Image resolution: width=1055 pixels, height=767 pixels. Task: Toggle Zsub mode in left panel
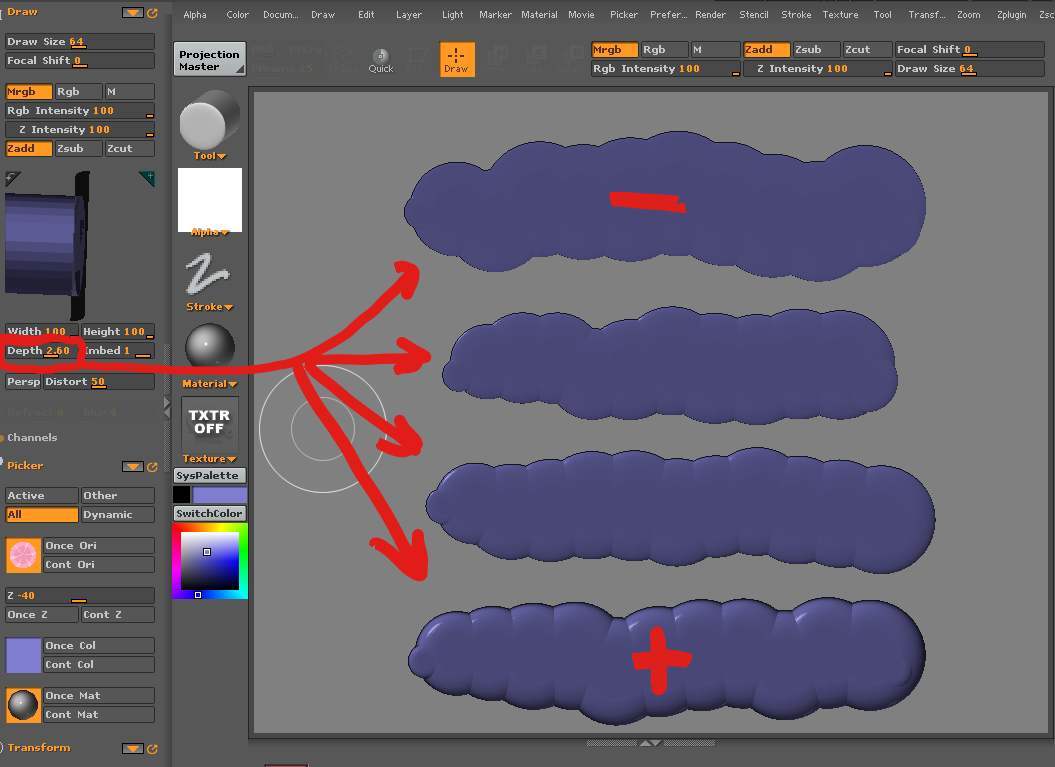click(78, 148)
